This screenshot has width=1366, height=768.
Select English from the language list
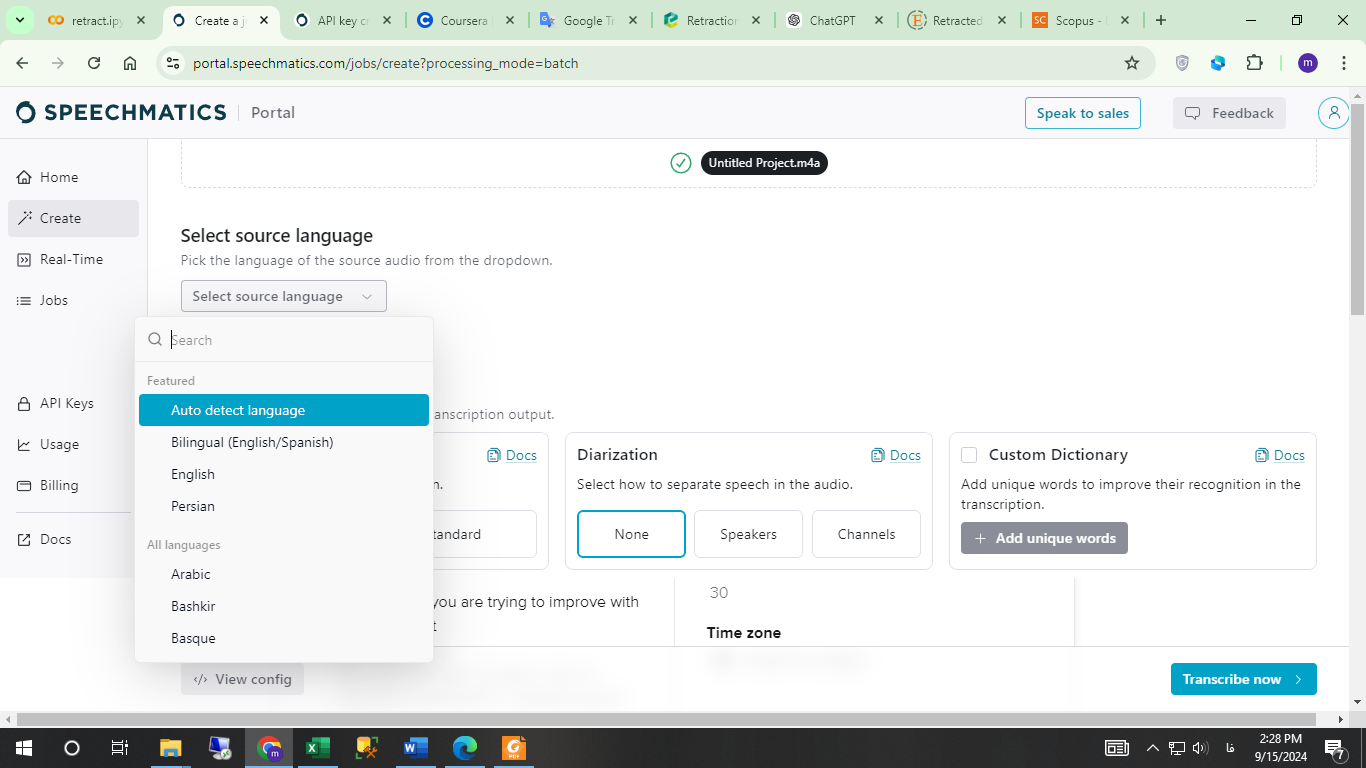tap(284, 474)
